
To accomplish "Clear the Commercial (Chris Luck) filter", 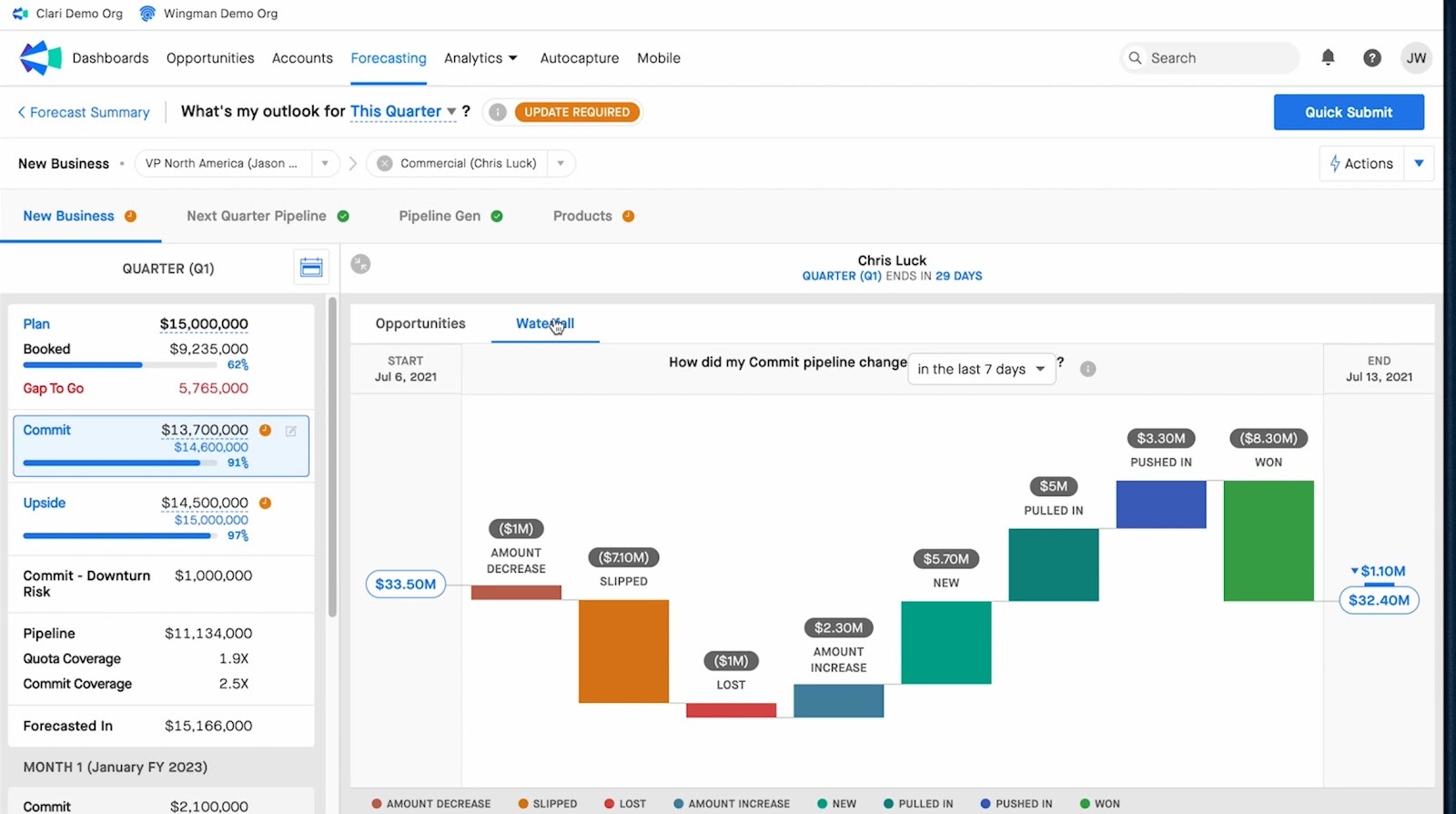I will click(x=385, y=163).
